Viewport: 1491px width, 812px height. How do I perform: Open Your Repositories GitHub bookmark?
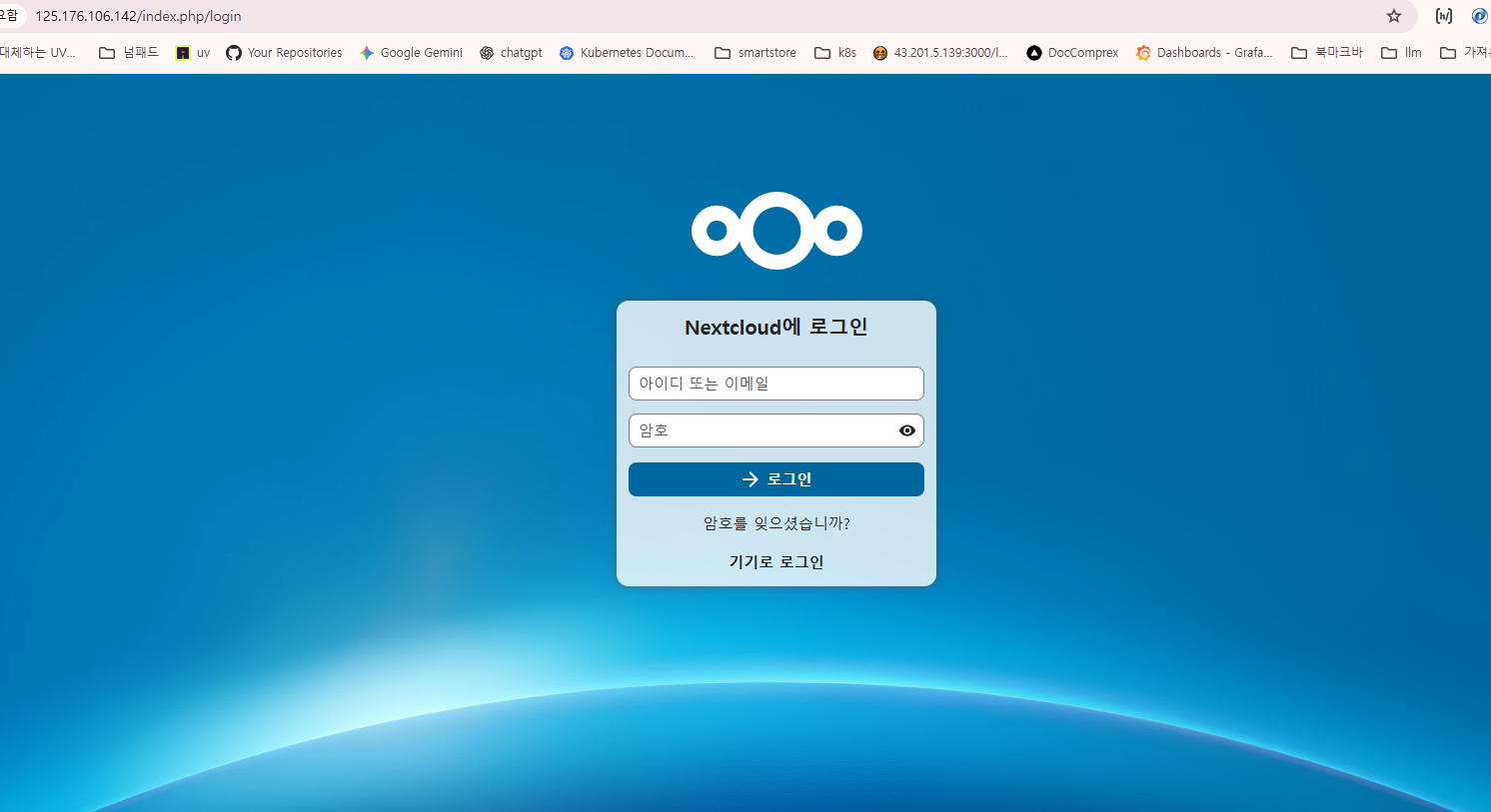[284, 53]
